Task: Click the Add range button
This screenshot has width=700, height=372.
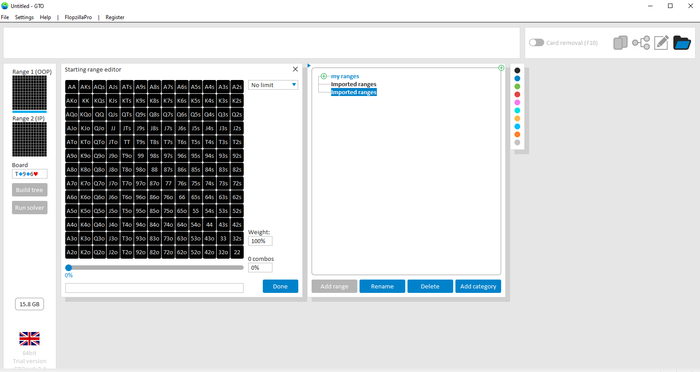Action: tap(334, 286)
